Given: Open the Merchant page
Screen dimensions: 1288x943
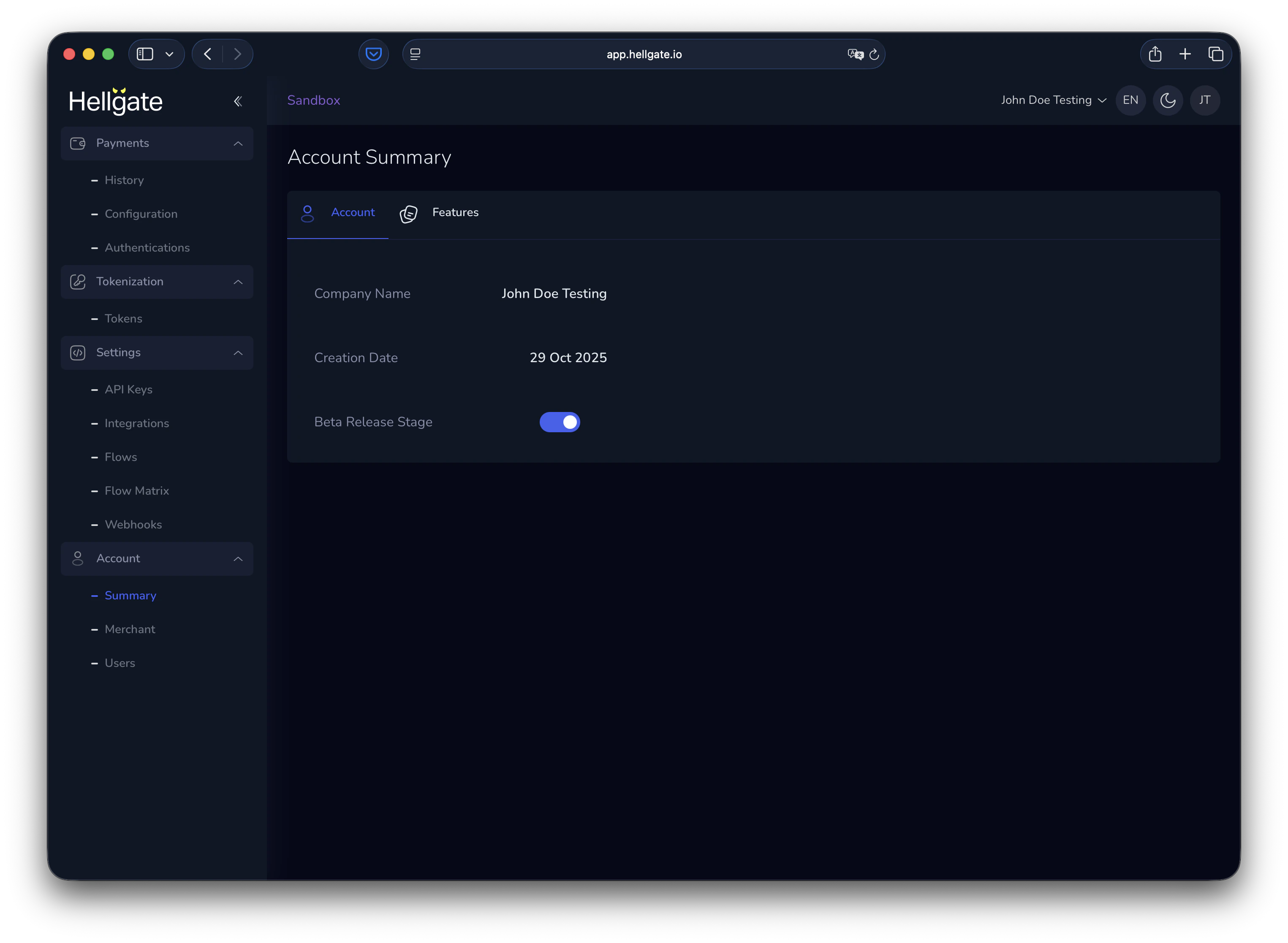Looking at the screenshot, I should 130,629.
